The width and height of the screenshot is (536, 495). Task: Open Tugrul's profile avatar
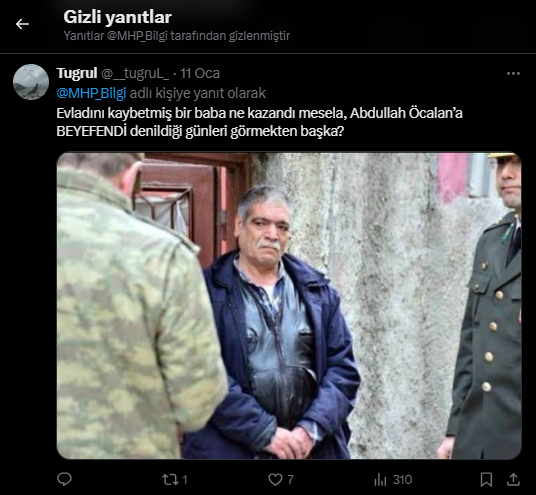coord(31,82)
